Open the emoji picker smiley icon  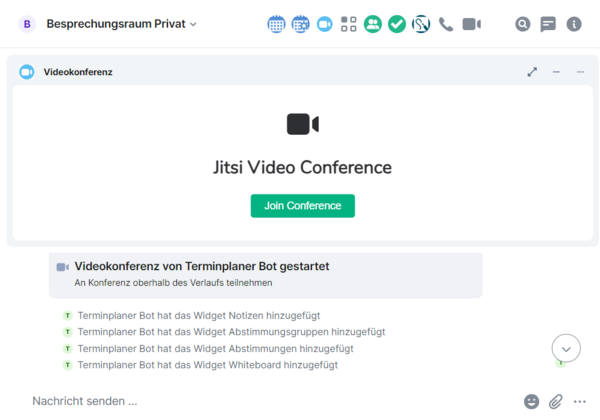532,402
